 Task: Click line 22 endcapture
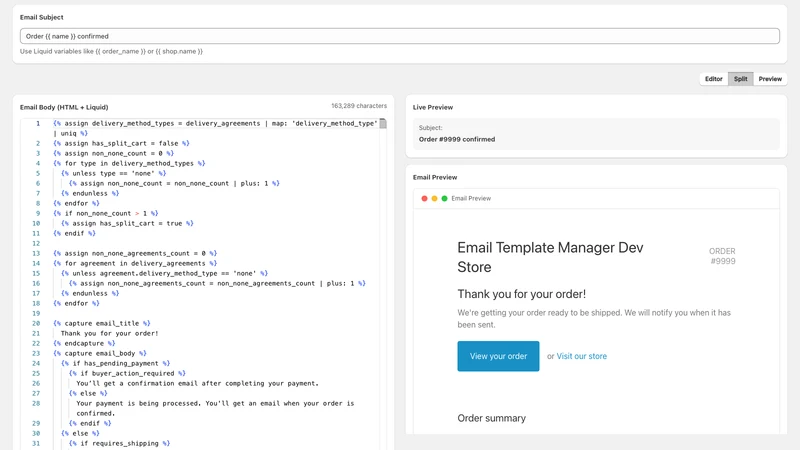click(x=84, y=343)
